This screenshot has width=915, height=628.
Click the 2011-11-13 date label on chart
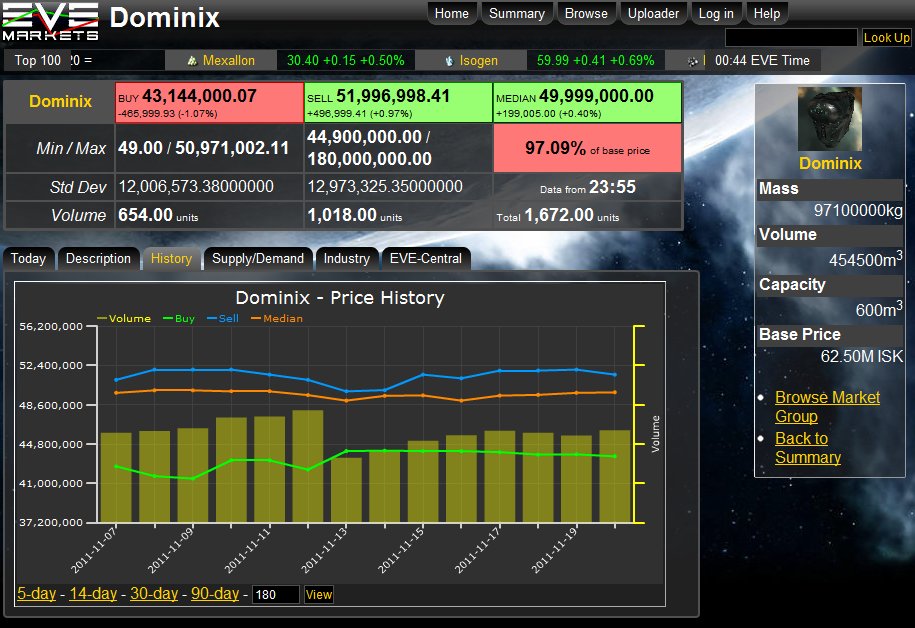(x=324, y=550)
